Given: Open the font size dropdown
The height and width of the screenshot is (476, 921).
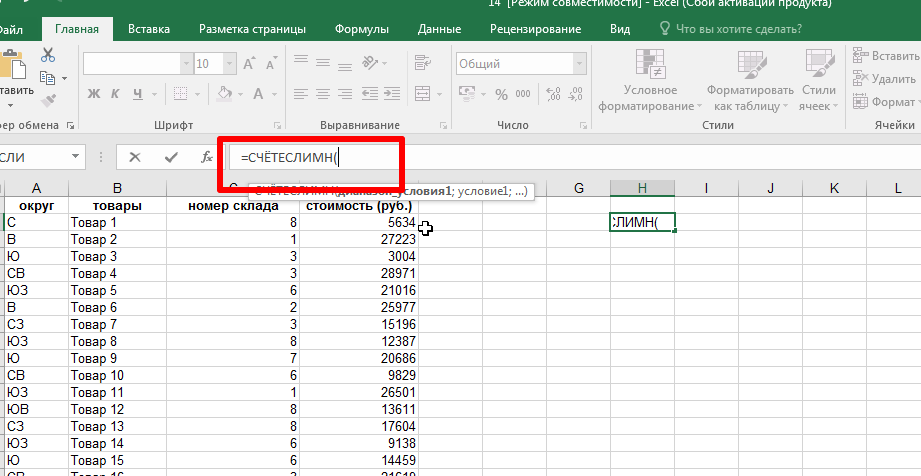Looking at the screenshot, I should (x=230, y=63).
